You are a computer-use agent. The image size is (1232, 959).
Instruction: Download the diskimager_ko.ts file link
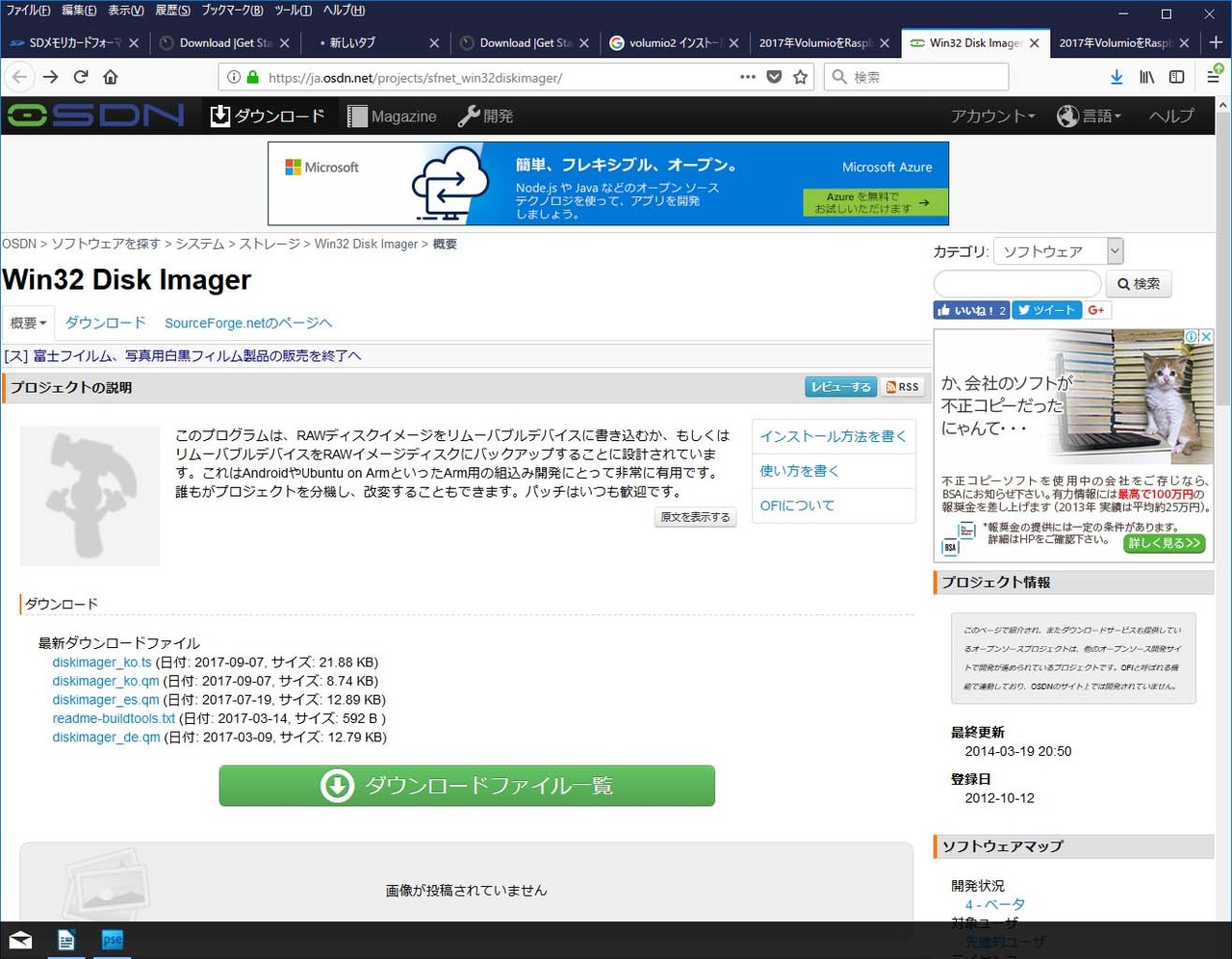(101, 662)
